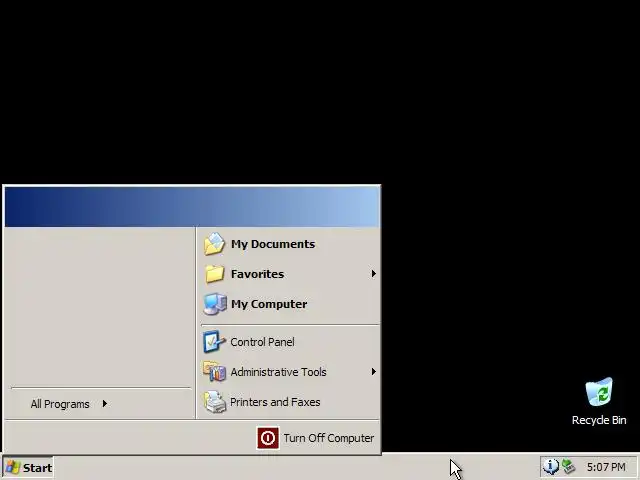Expand the Administrative Tools submenu arrow
Viewport: 640px width, 480px height.
pyautogui.click(x=373, y=371)
